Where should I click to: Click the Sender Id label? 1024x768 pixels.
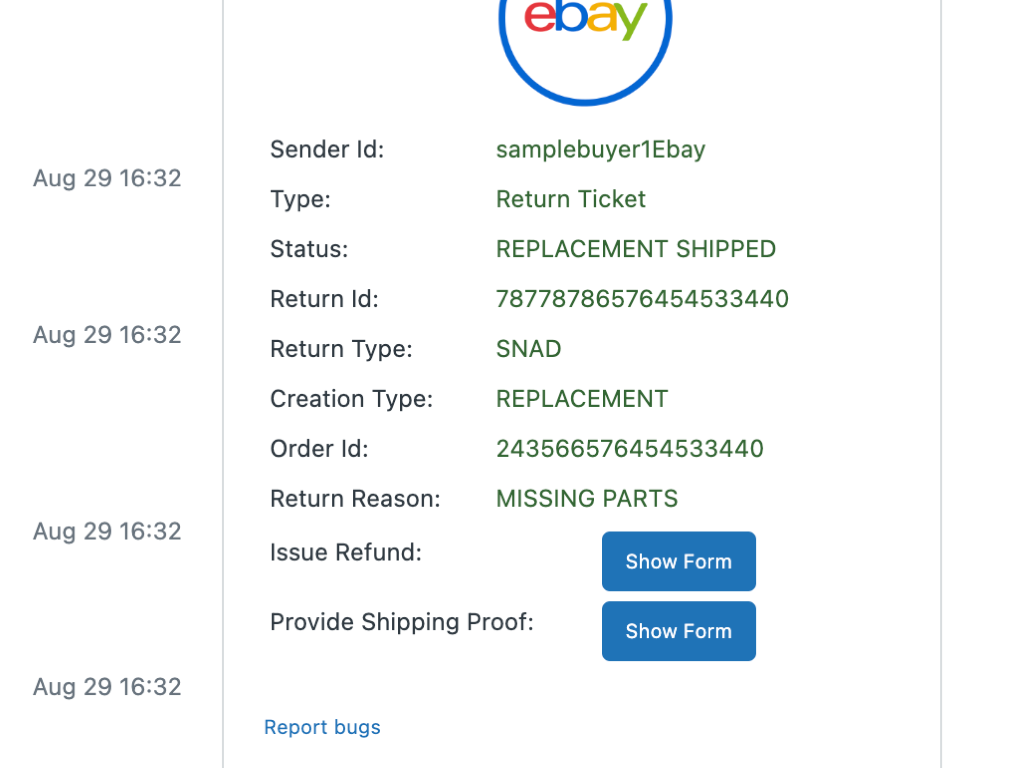click(326, 149)
